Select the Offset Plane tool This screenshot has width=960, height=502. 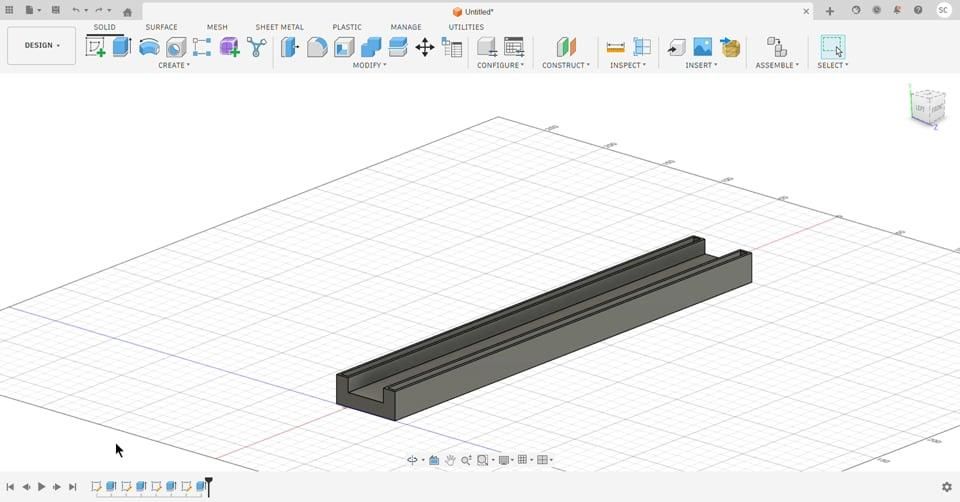(566, 47)
